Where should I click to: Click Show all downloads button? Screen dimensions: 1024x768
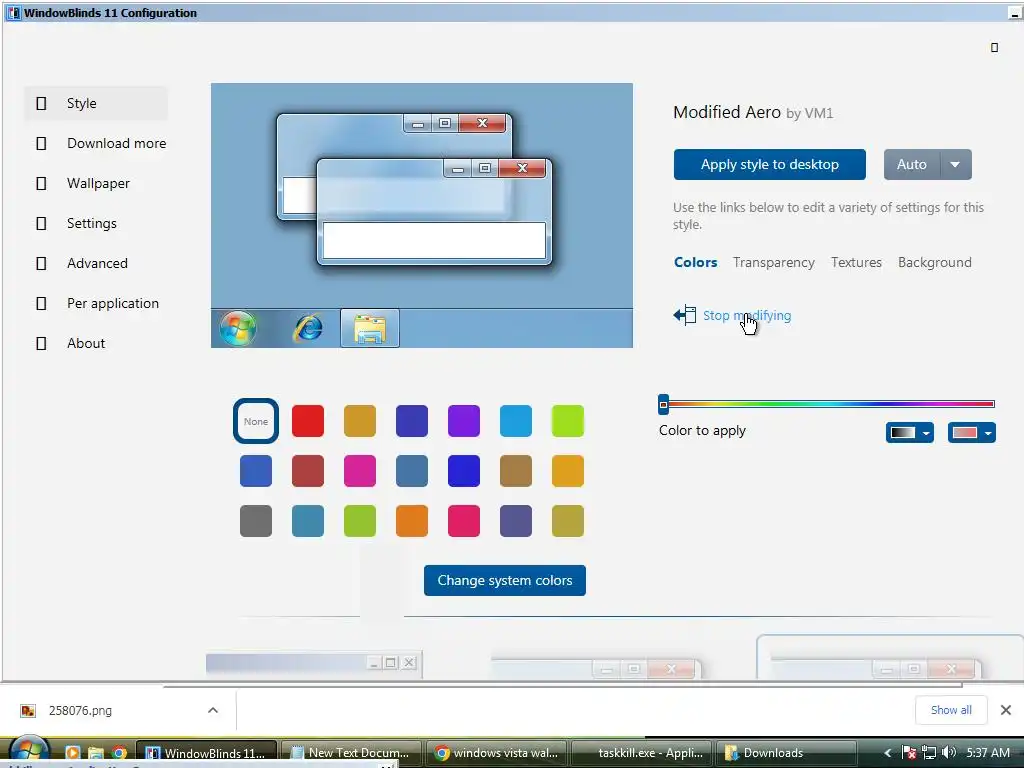click(x=951, y=710)
